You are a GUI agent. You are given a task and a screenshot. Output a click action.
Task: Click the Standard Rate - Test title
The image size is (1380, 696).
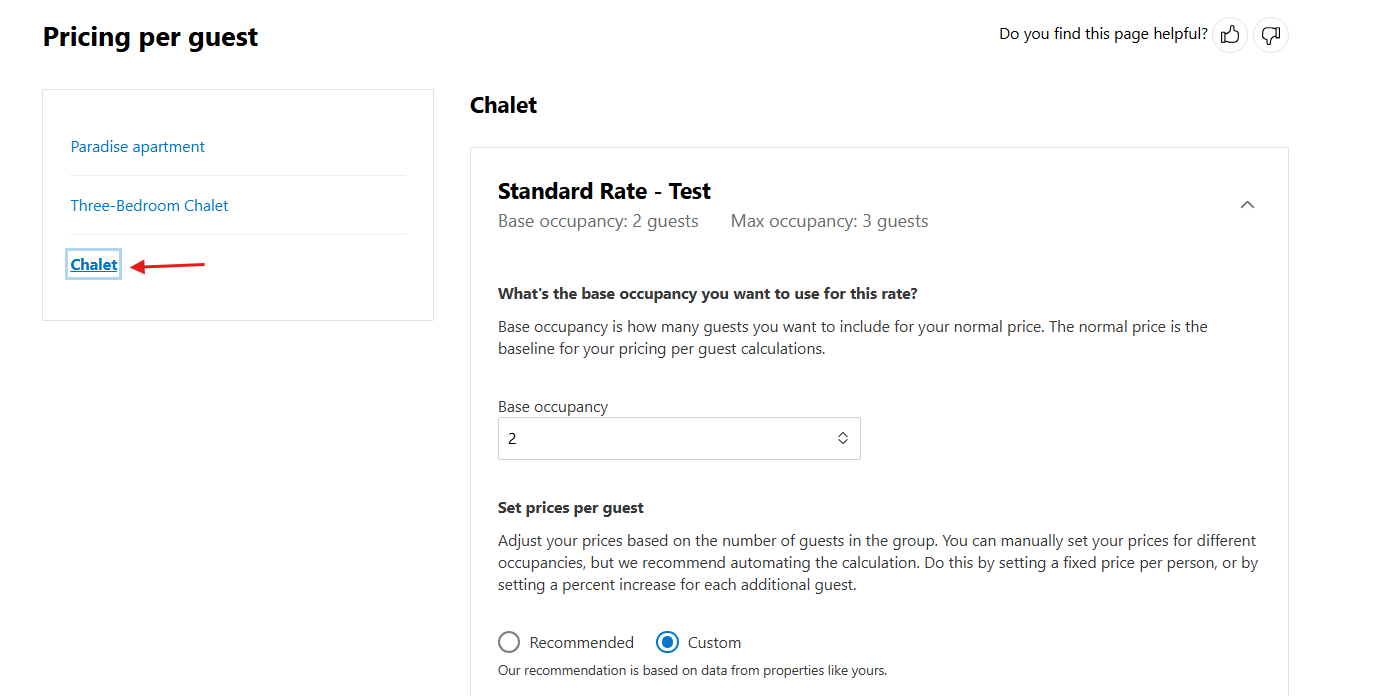click(x=604, y=191)
